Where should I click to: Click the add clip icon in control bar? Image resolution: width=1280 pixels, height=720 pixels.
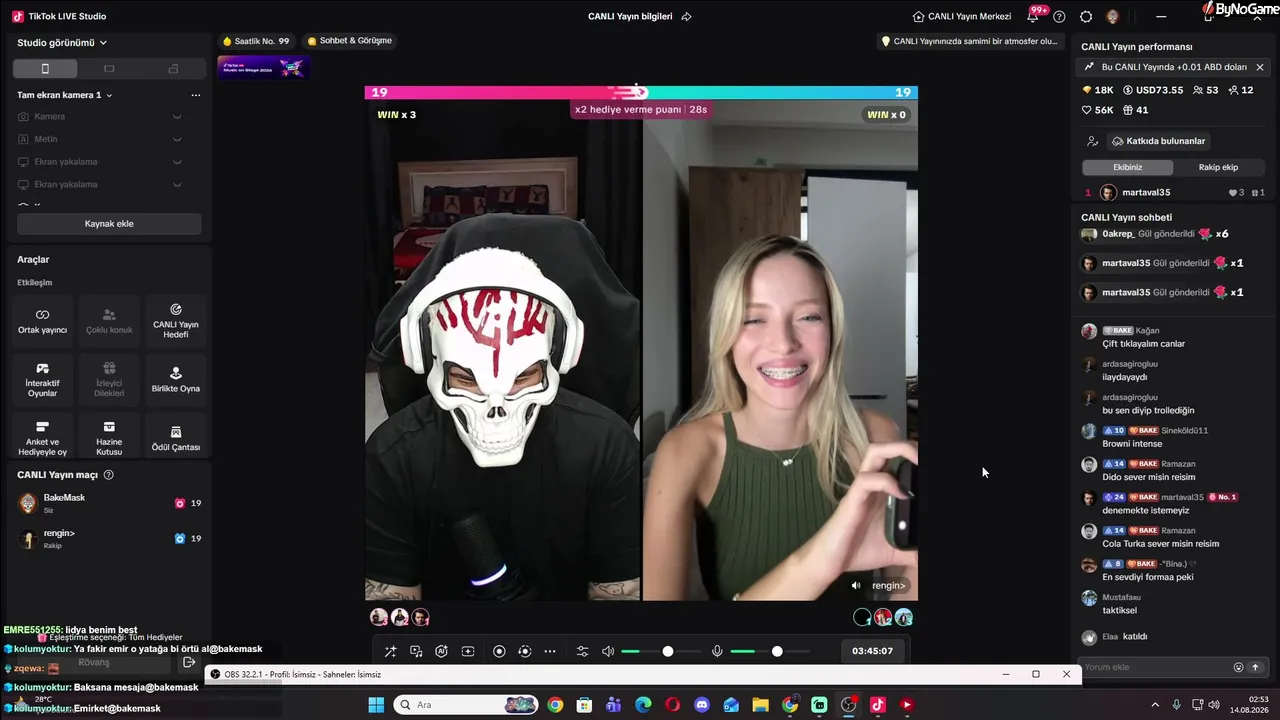point(468,651)
